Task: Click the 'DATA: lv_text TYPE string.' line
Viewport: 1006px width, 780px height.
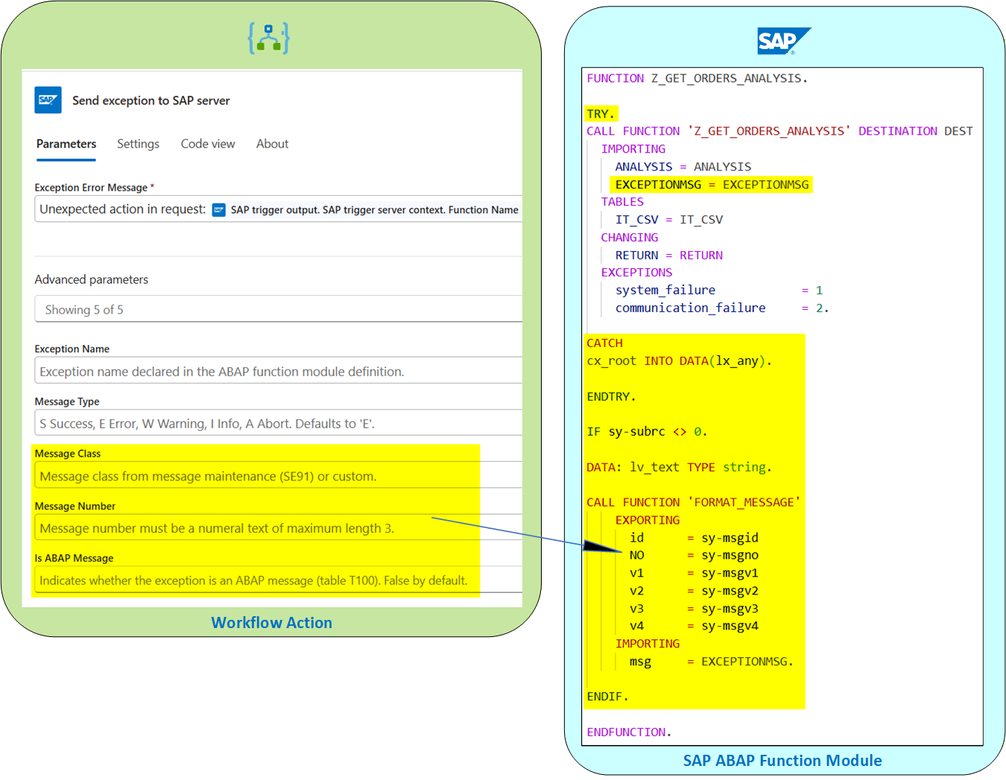Action: [679, 467]
